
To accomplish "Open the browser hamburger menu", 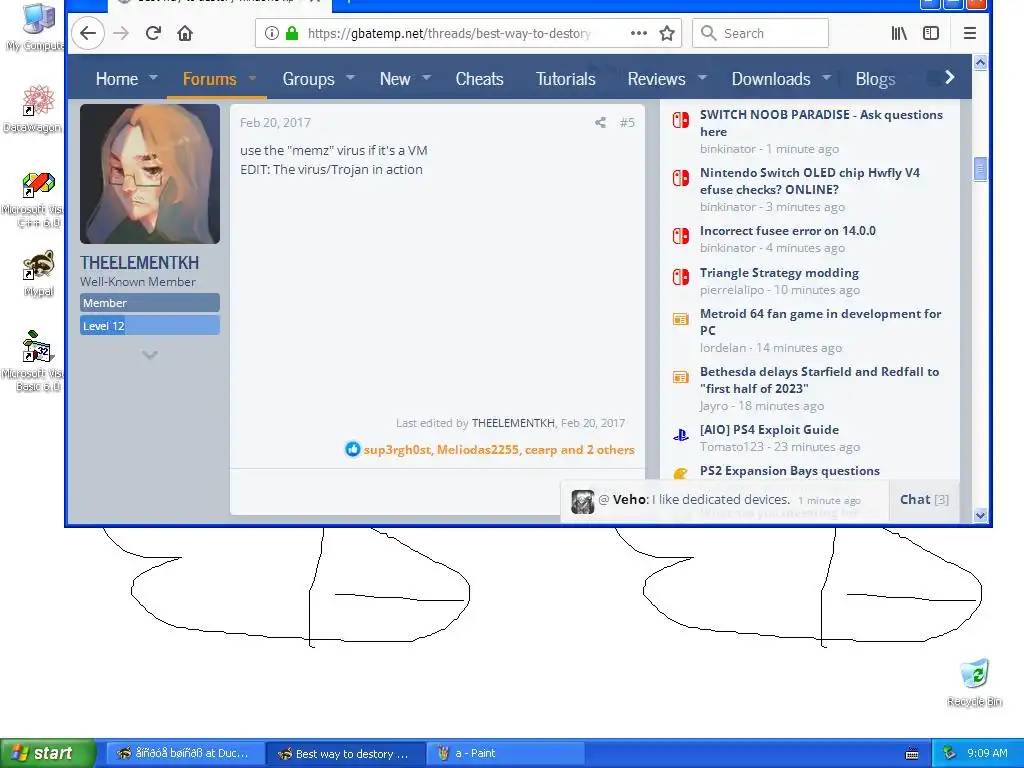I will click(x=970, y=33).
